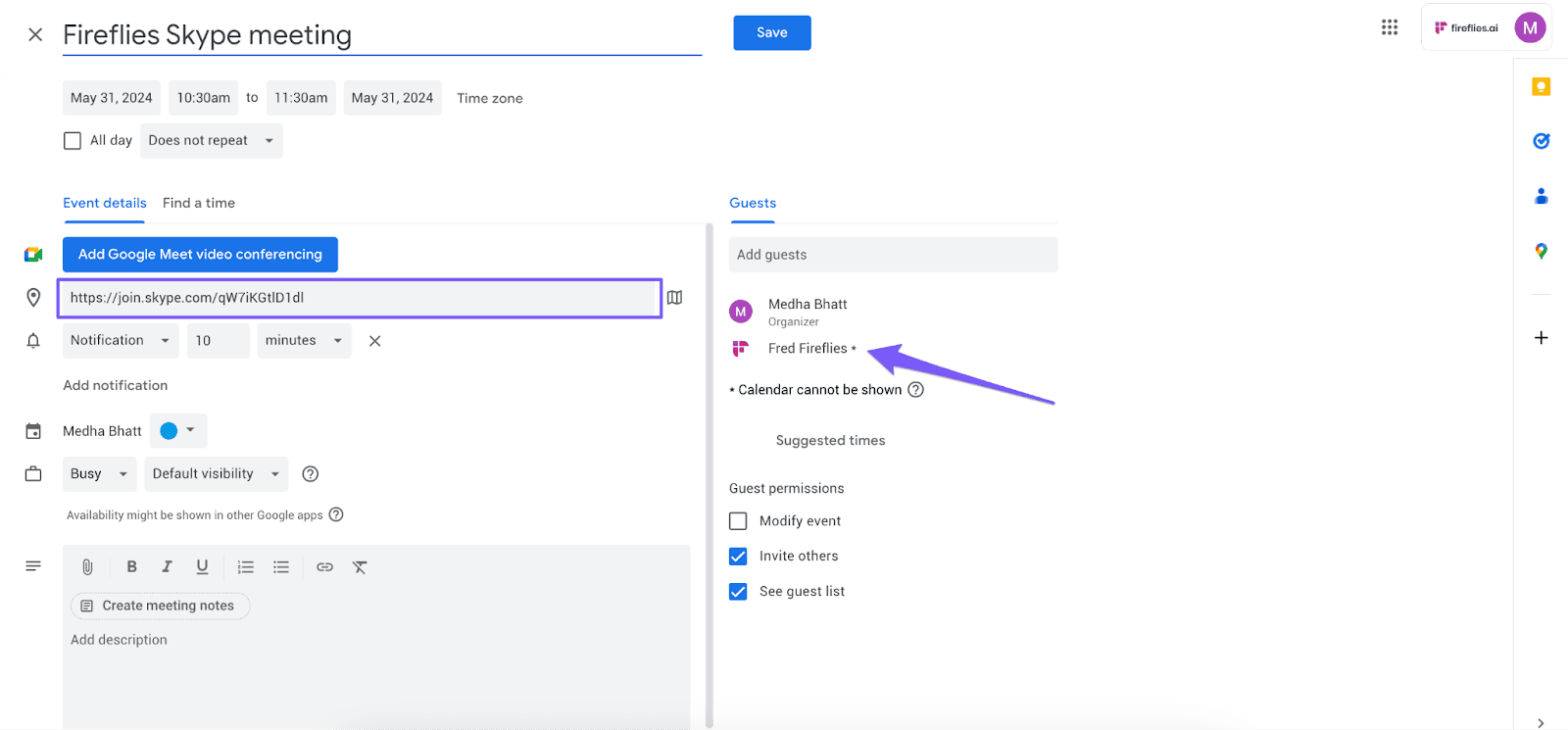Viewport: 1568px width, 730px height.
Task: Open the Google Keep side panel icon
Action: [1541, 87]
